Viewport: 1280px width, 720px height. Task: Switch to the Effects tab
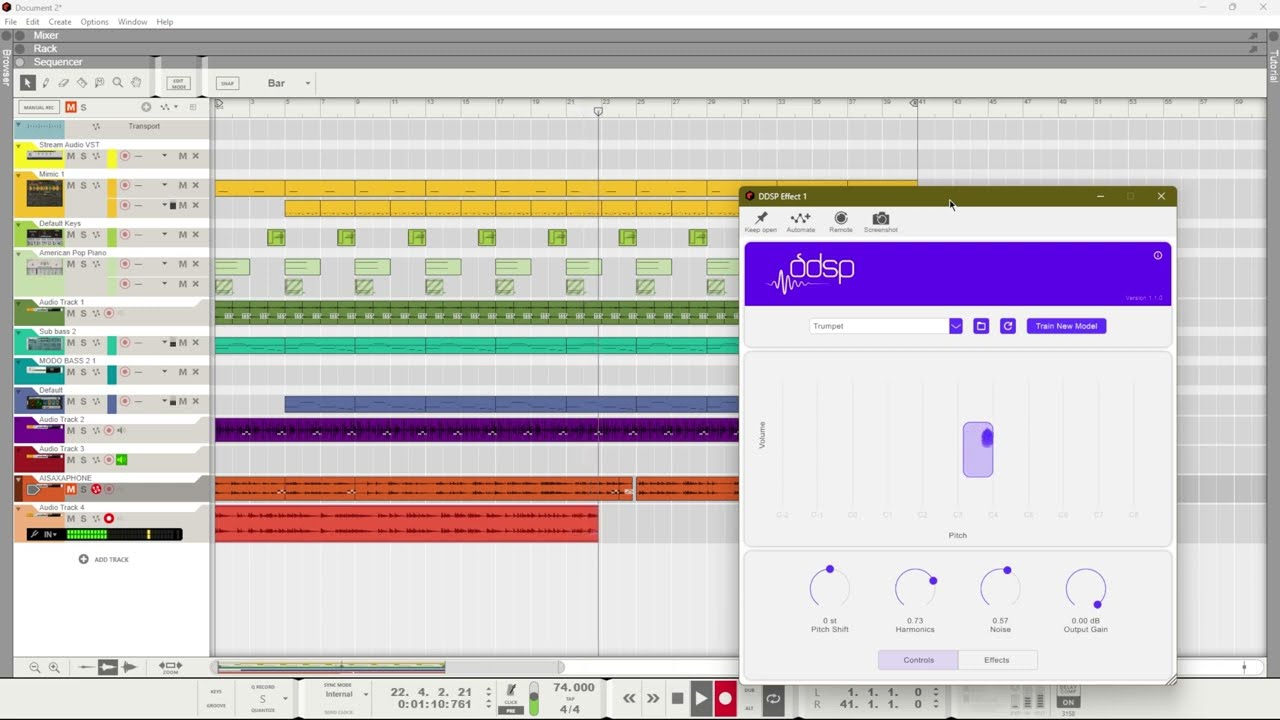point(997,660)
